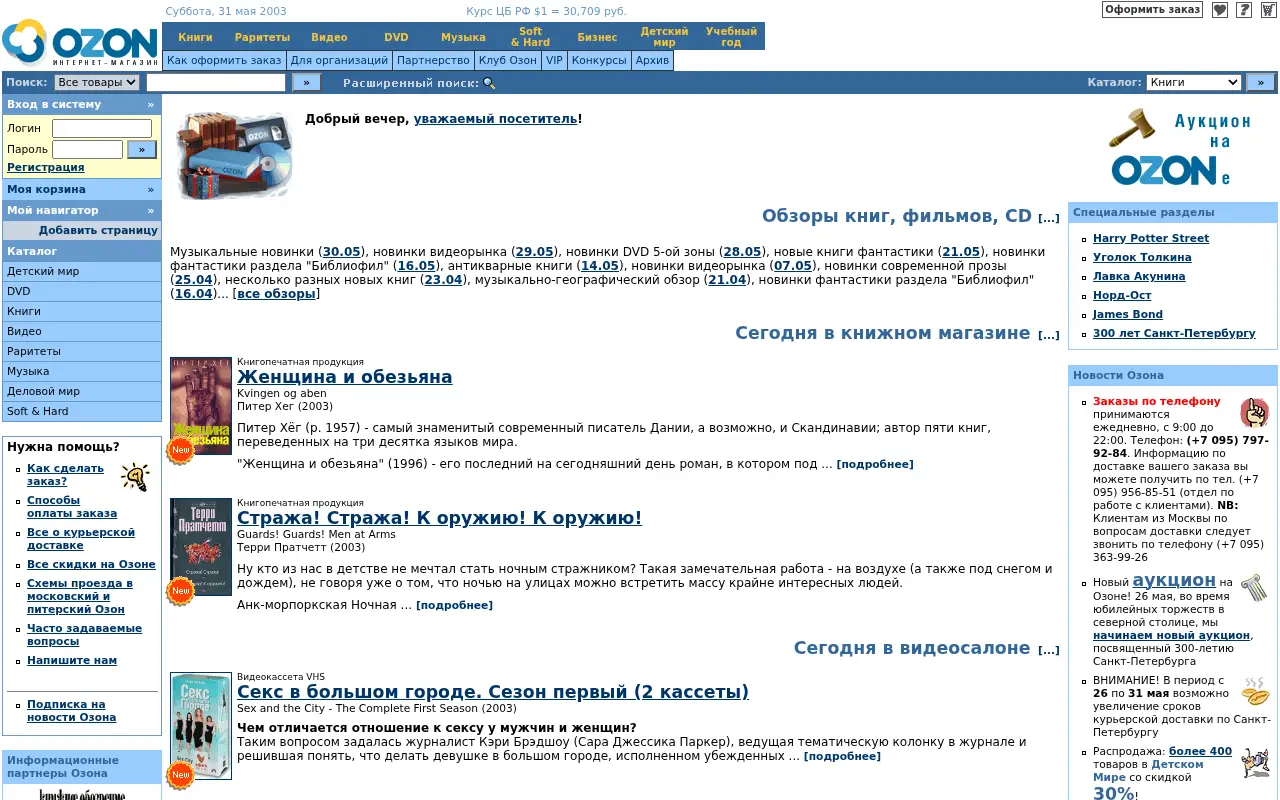The height and width of the screenshot is (800, 1280).
Task: Open the 'Бизнес' top navigation tab
Action: point(597,37)
